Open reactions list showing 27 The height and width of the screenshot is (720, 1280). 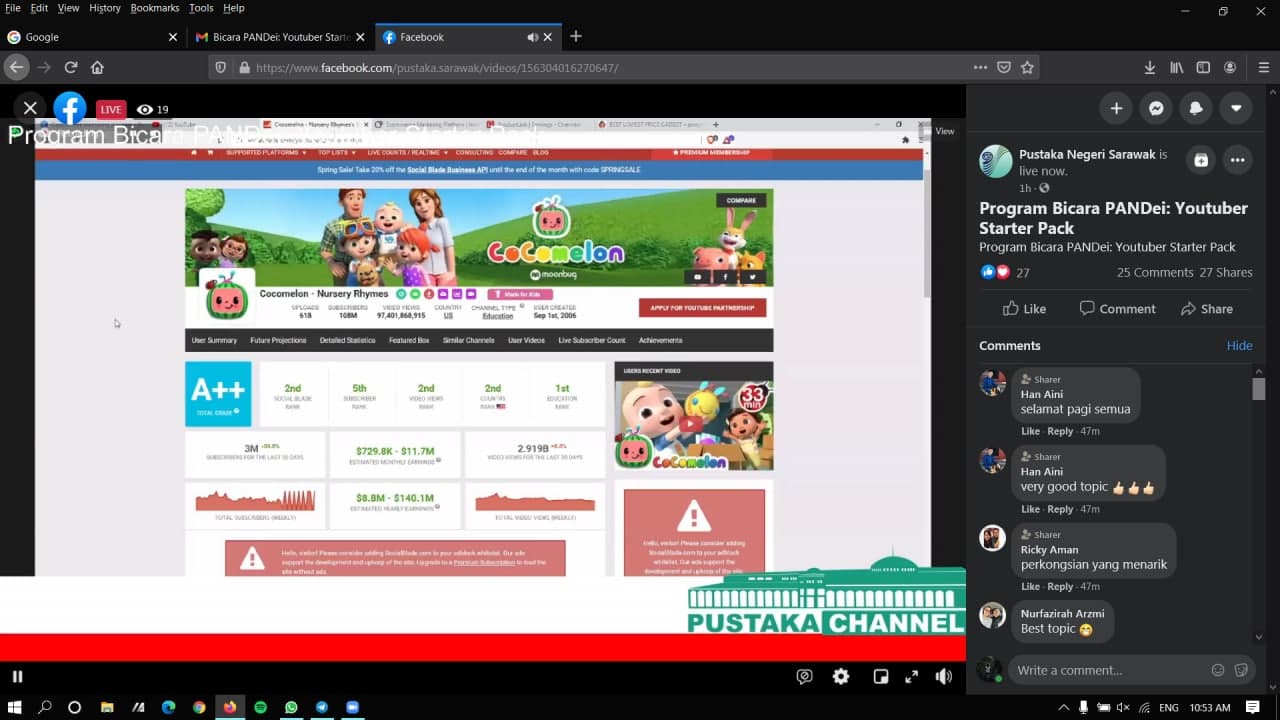1005,272
